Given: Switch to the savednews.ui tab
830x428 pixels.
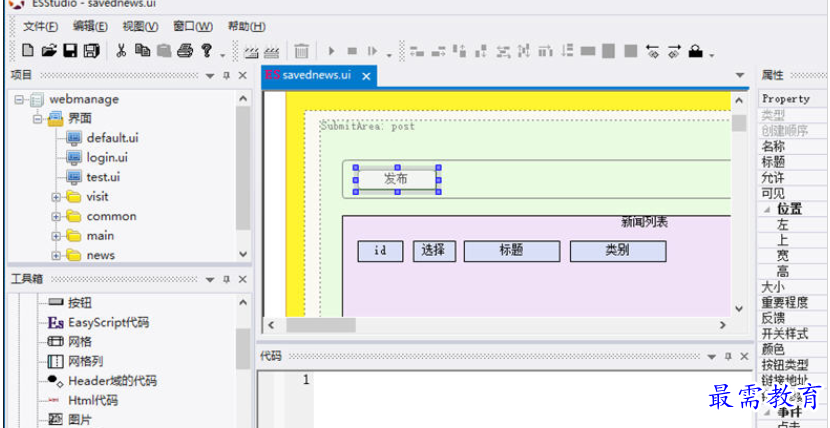Looking at the screenshot, I should (x=317, y=75).
